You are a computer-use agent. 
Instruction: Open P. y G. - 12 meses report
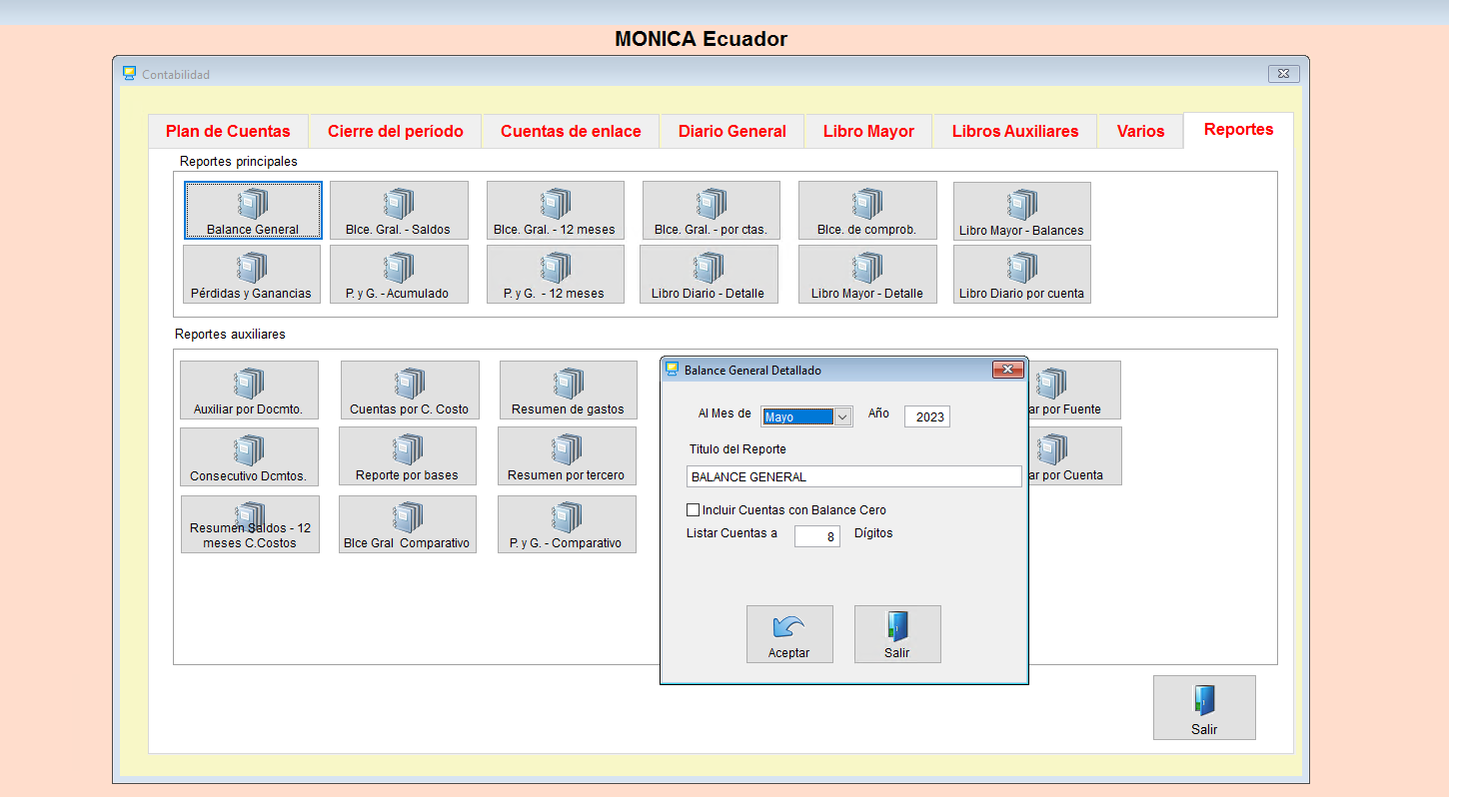click(x=555, y=274)
